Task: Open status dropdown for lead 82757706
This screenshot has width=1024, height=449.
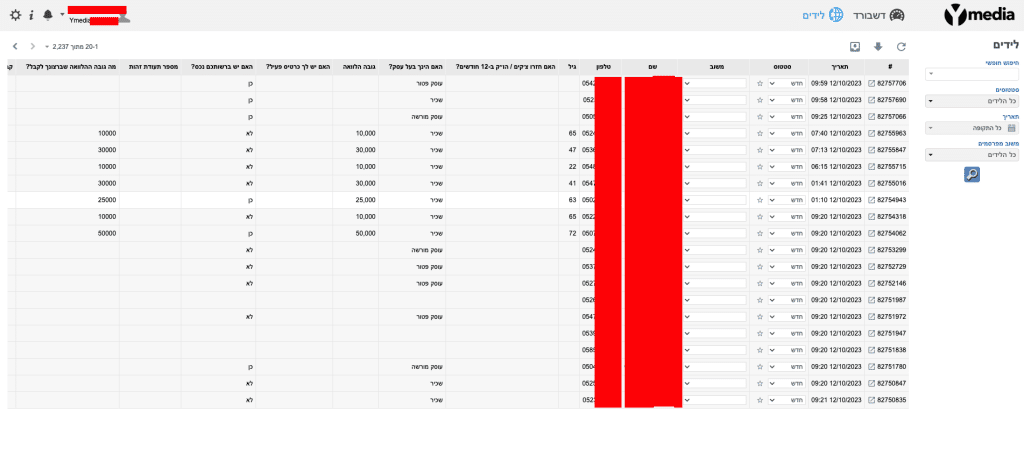Action: pyautogui.click(x=787, y=84)
